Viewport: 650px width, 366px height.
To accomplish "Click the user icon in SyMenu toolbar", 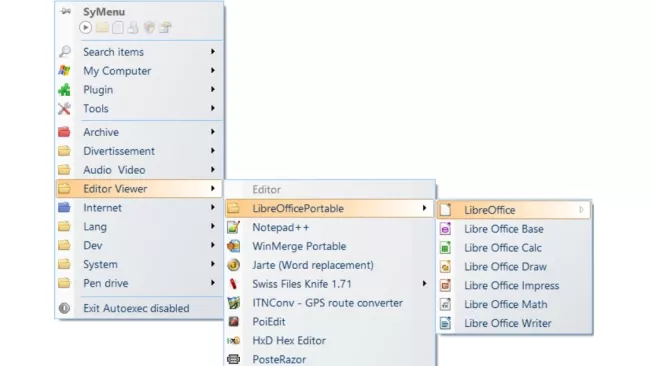I will 133,28.
